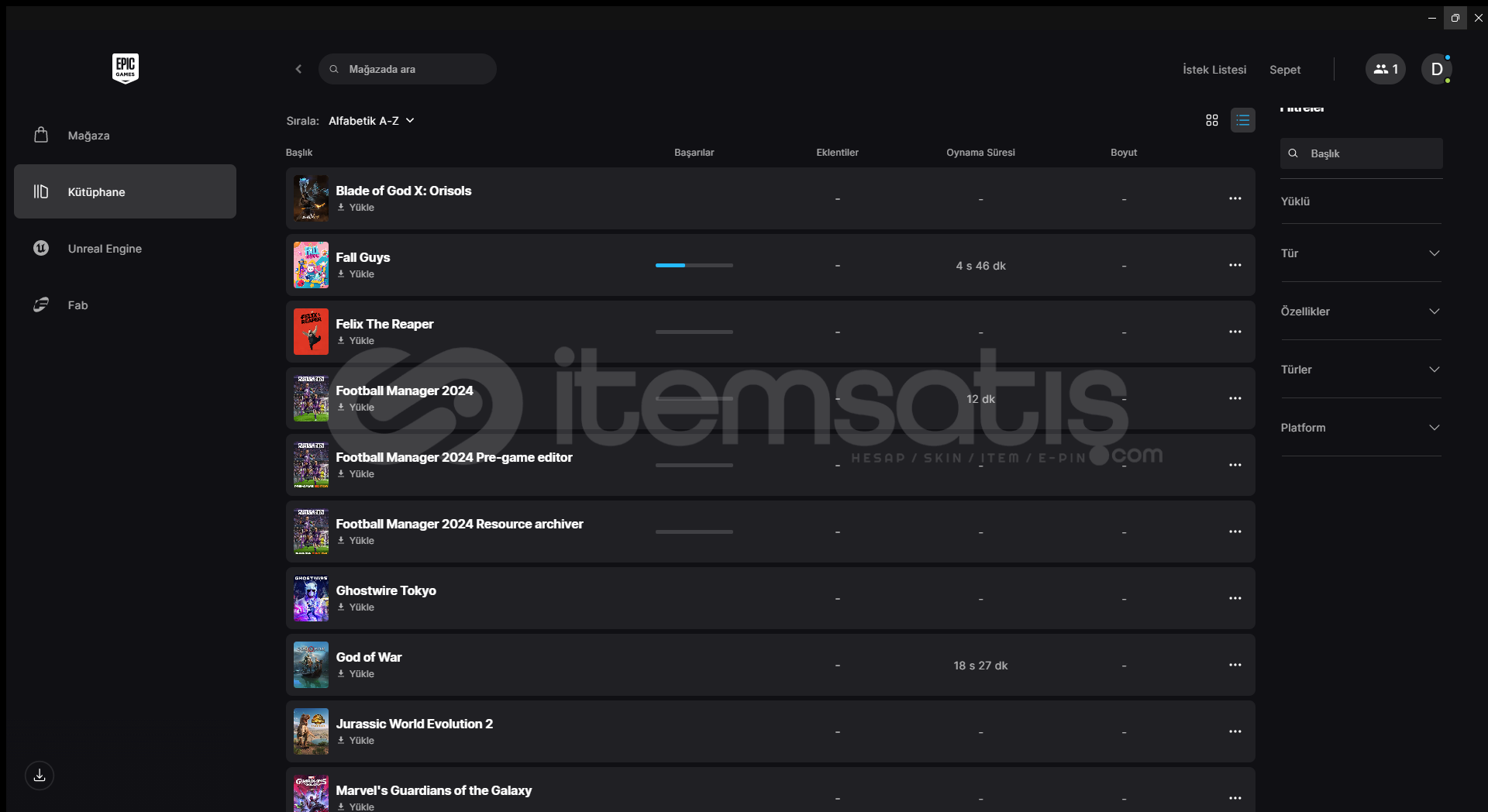Click the Oynama Süresi column header
Image resolution: width=1488 pixels, height=812 pixels.
tap(980, 153)
